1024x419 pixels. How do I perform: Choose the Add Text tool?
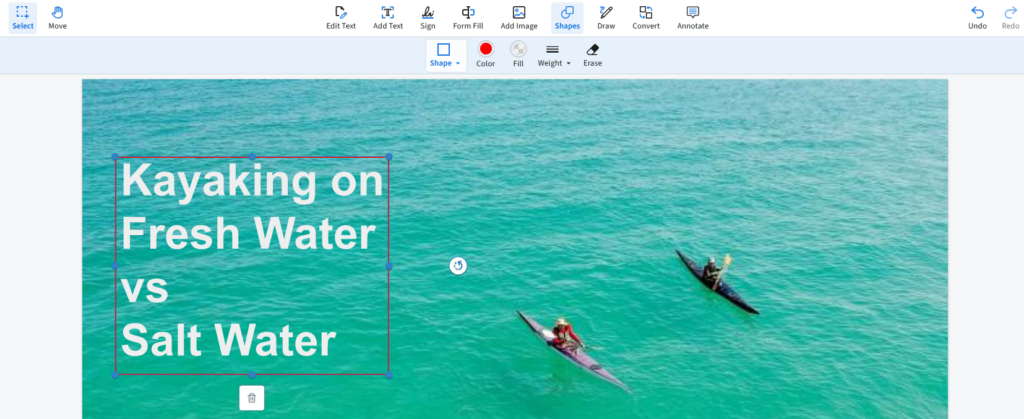388,17
